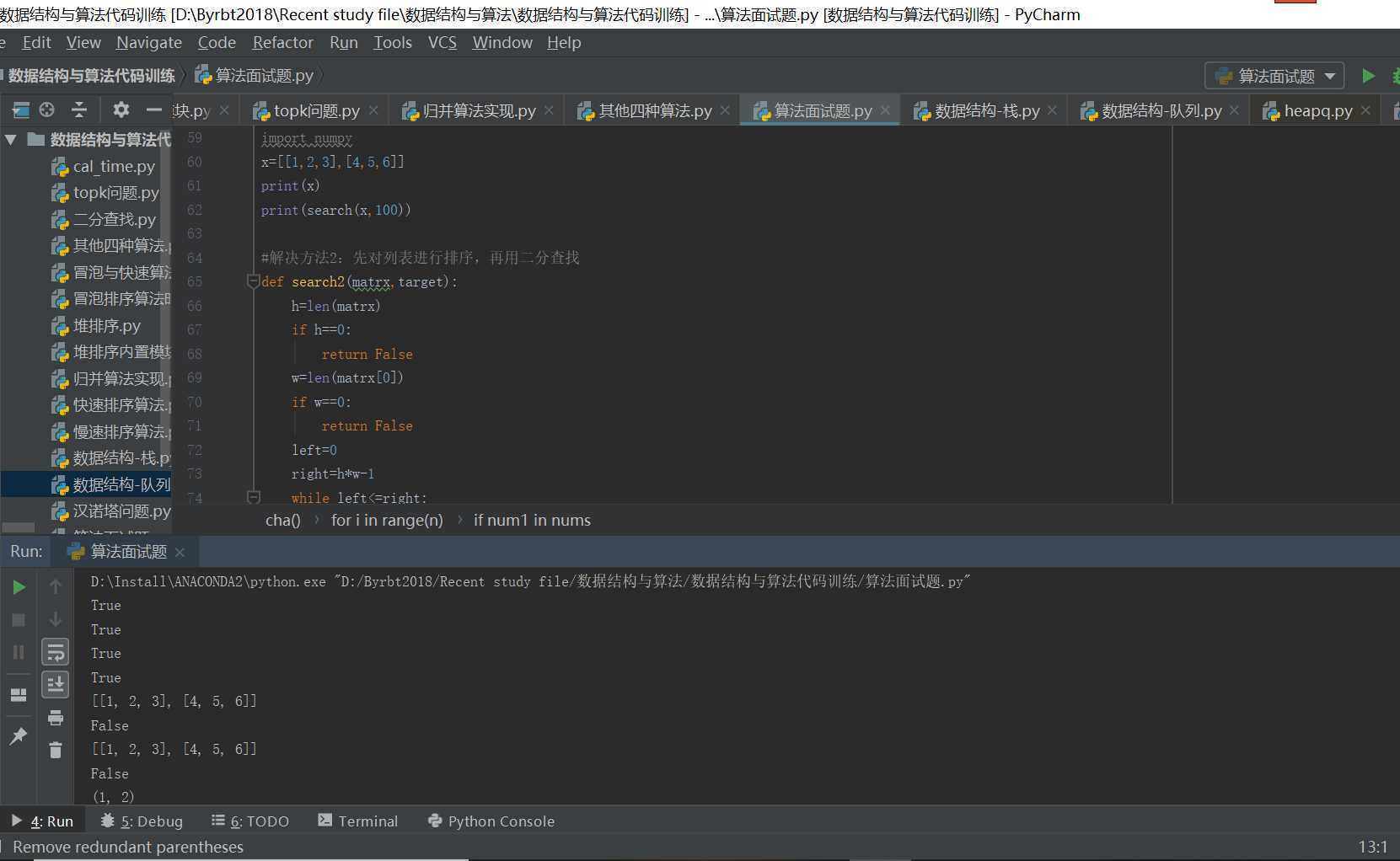Rerun program in Run panel
This screenshot has height=861, width=1400.
click(x=19, y=587)
